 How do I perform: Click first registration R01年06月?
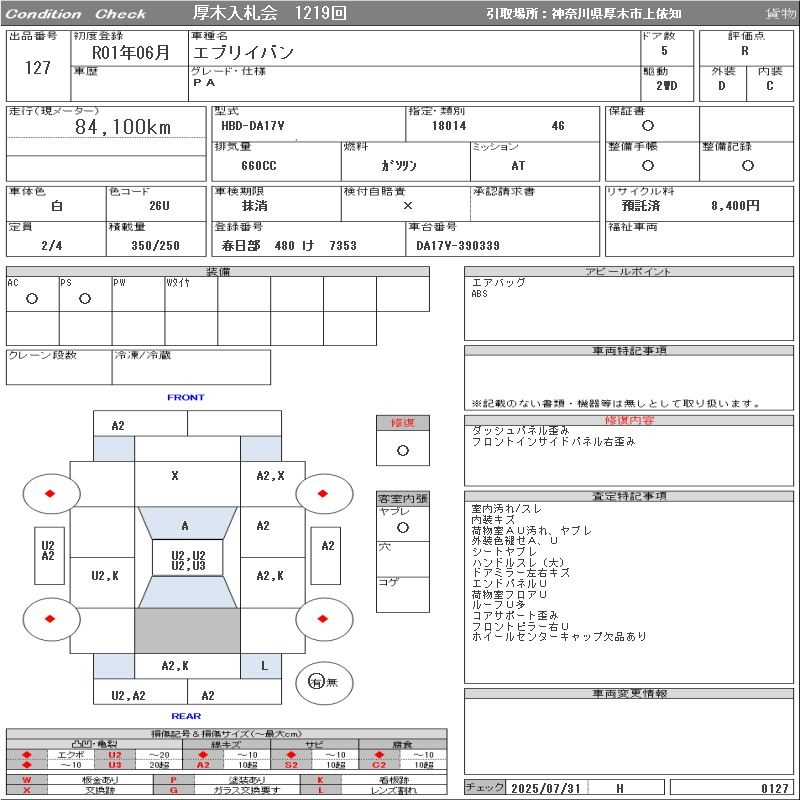(131, 52)
